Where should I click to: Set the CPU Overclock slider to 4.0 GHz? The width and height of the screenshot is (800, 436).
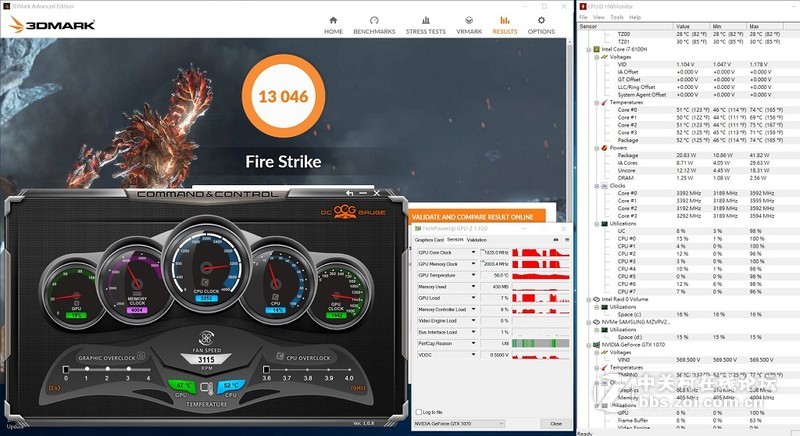pyautogui.click(x=349, y=369)
